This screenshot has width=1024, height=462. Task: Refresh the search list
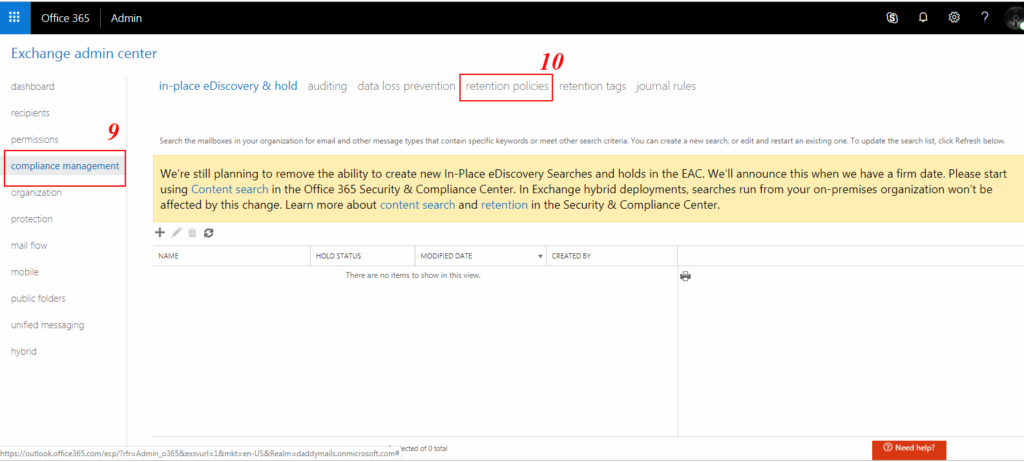click(208, 232)
